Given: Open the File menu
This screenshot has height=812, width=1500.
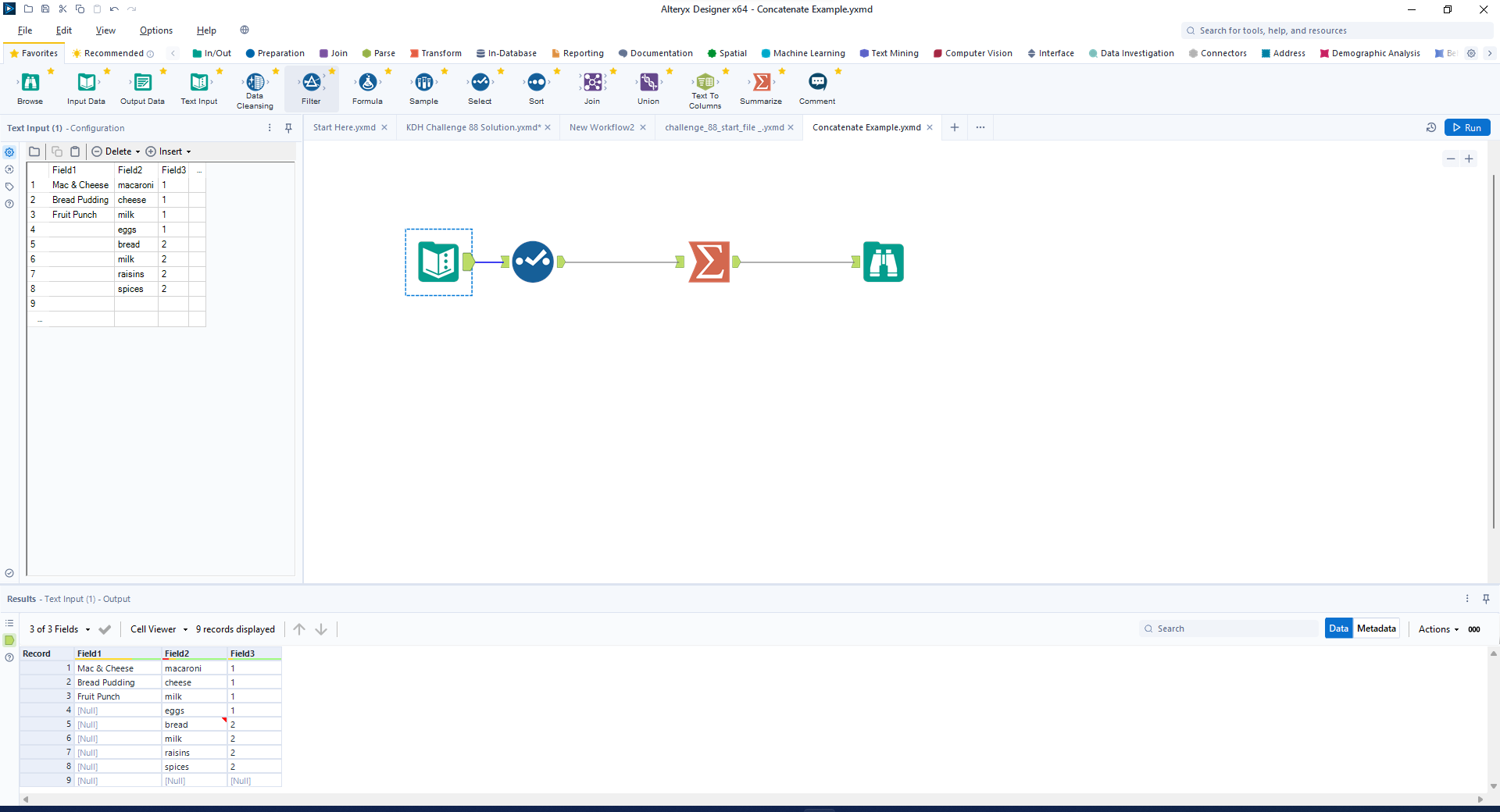Looking at the screenshot, I should point(25,30).
